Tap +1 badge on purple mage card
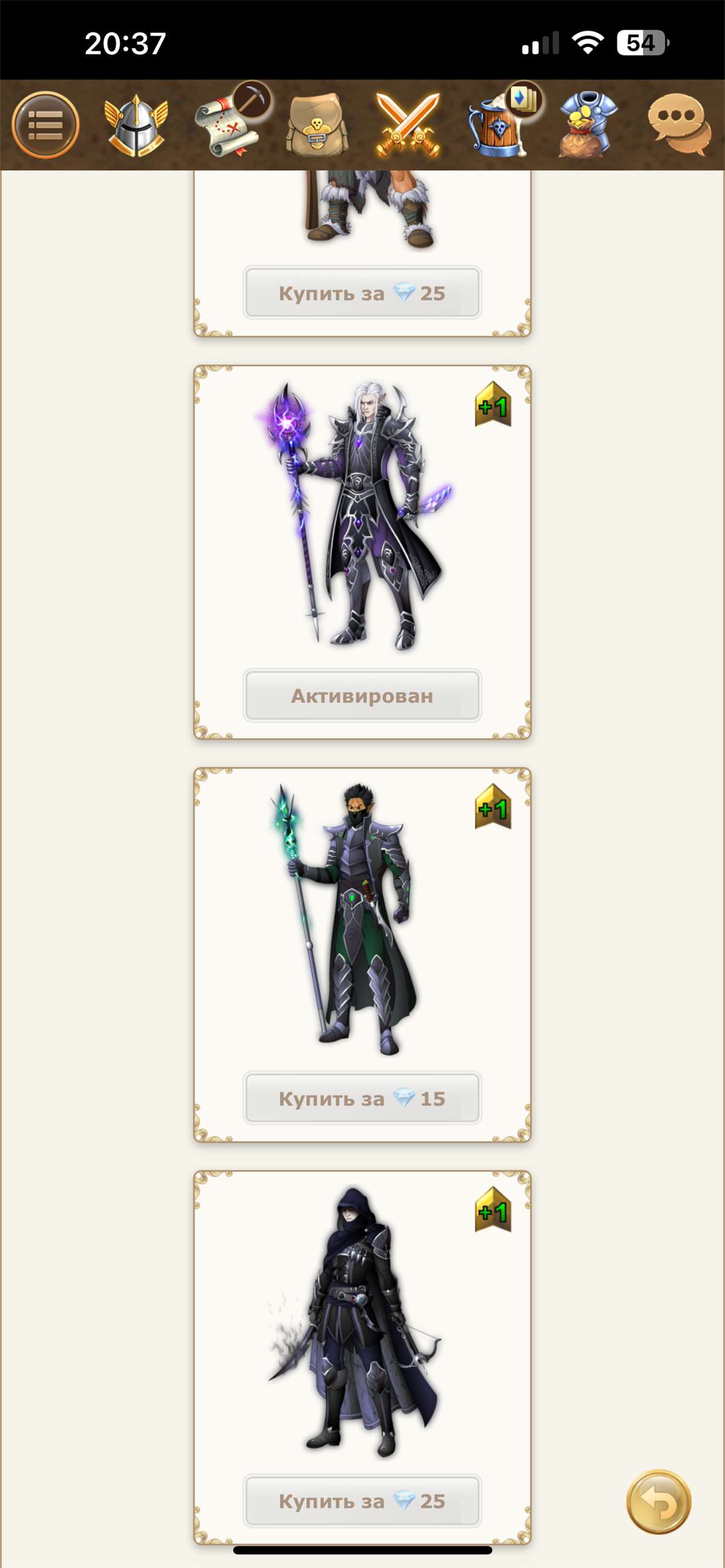This screenshot has width=725, height=1568. point(493,404)
